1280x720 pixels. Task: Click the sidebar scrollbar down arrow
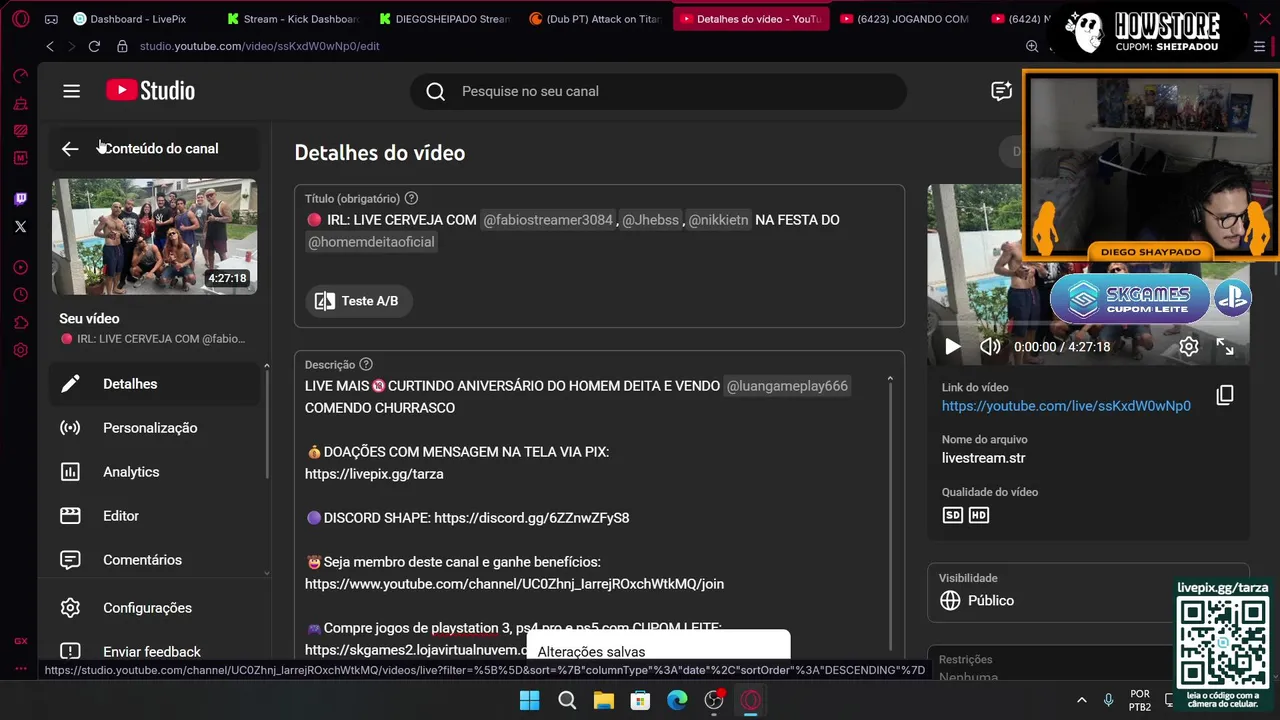tap(266, 573)
